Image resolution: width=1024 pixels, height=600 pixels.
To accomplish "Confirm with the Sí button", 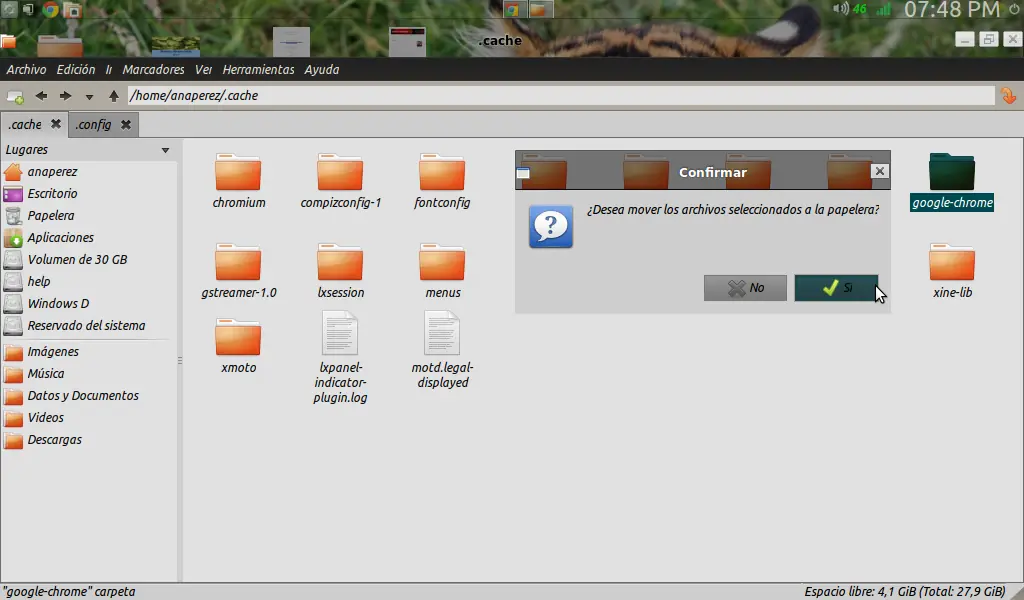I will [x=836, y=288].
